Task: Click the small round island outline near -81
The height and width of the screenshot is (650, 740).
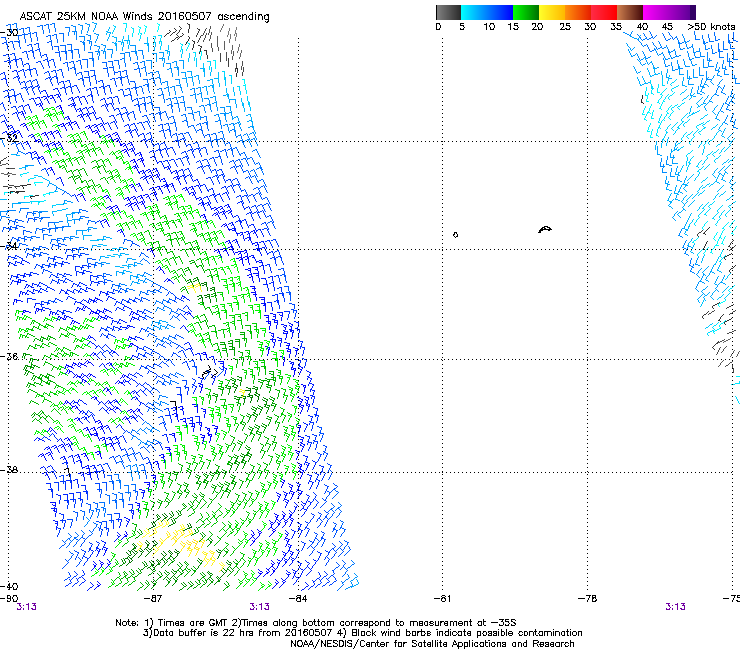Action: click(x=455, y=235)
